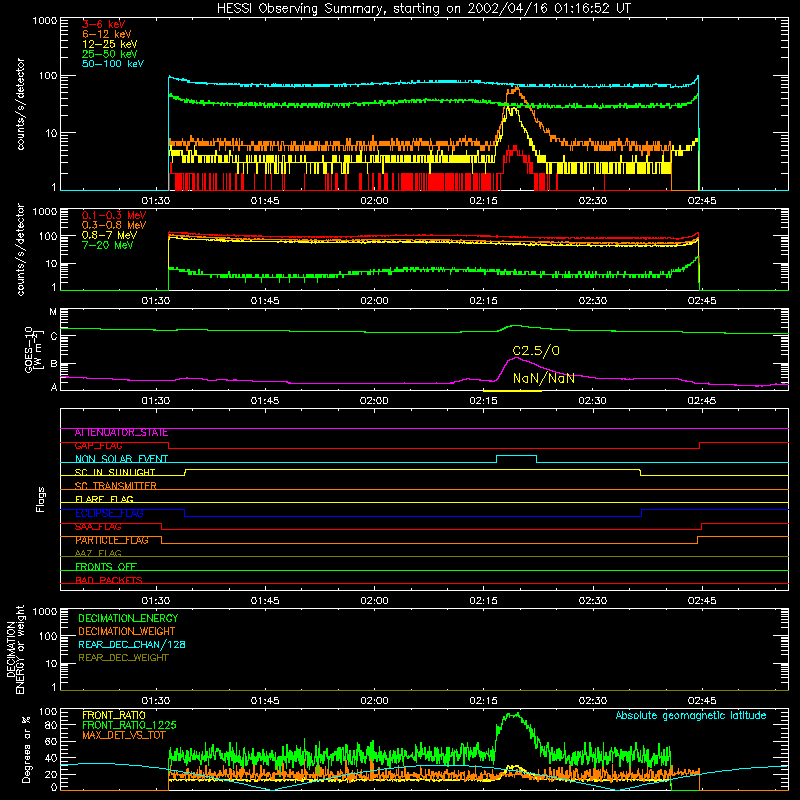Screen dimensions: 800x800
Task: Click the DECIMATION_WEIGHT legend label
Action: point(127,632)
